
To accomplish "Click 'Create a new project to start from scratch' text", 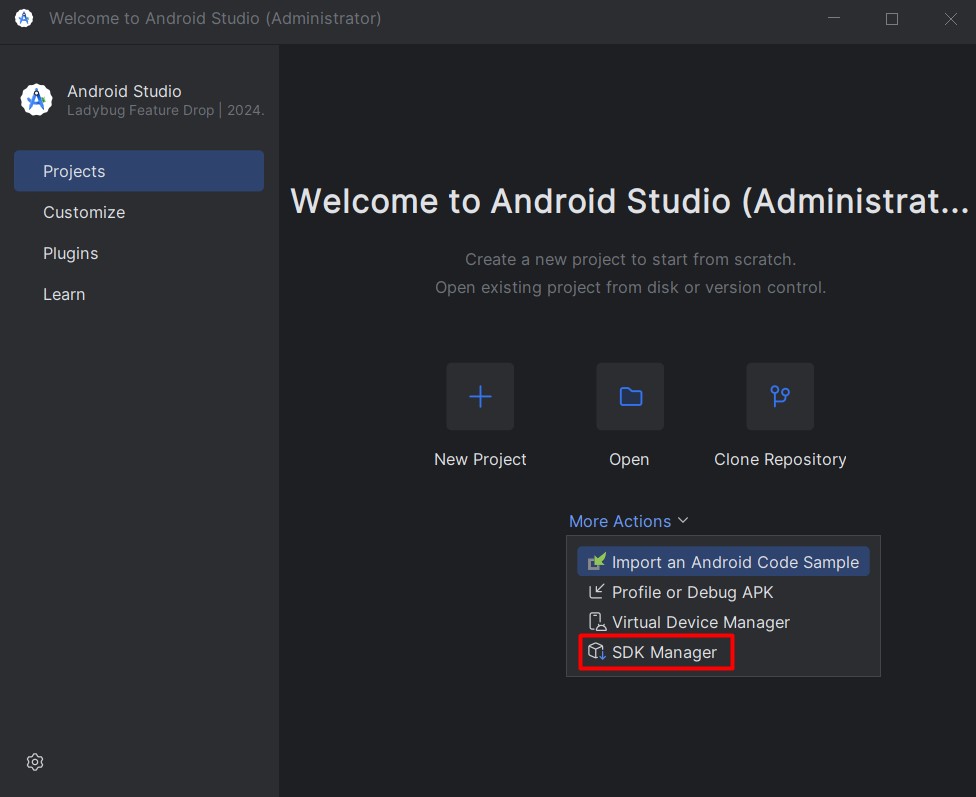I will [631, 259].
